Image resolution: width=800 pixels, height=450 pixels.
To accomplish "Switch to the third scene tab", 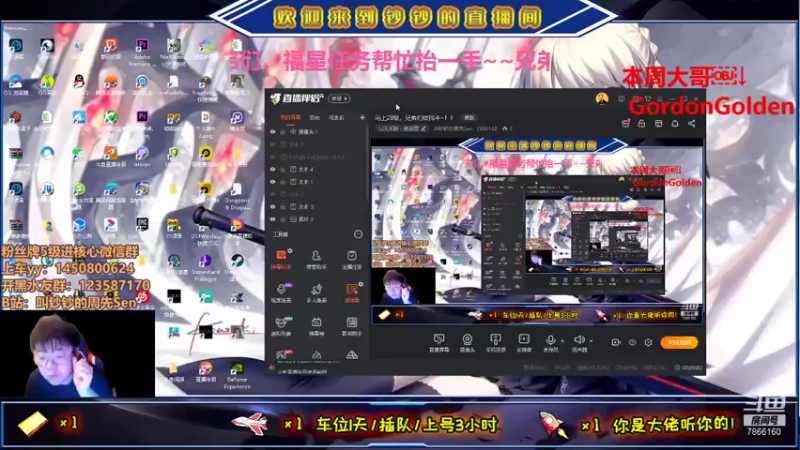I will click(x=336, y=117).
